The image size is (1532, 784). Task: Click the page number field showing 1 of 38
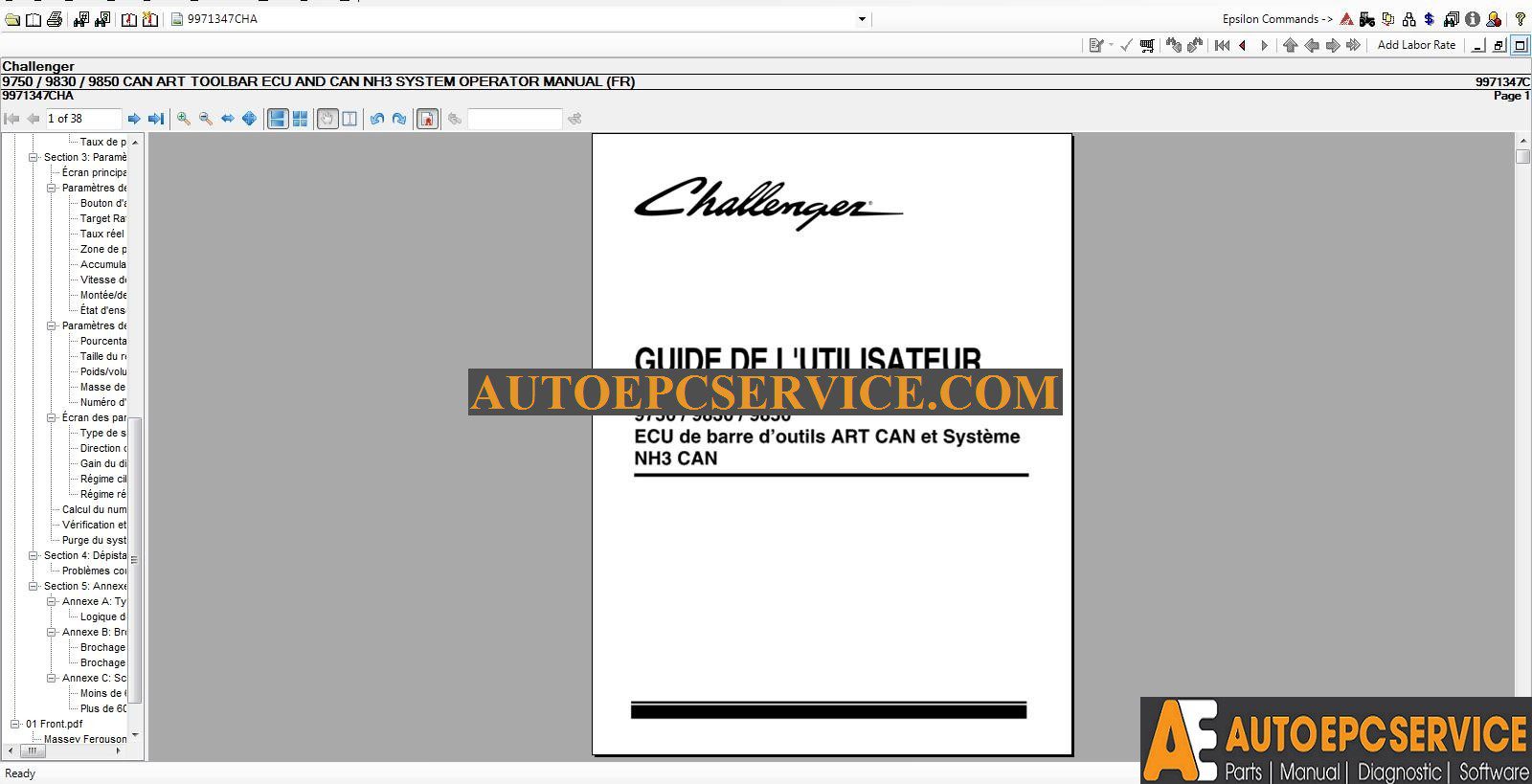[x=83, y=119]
